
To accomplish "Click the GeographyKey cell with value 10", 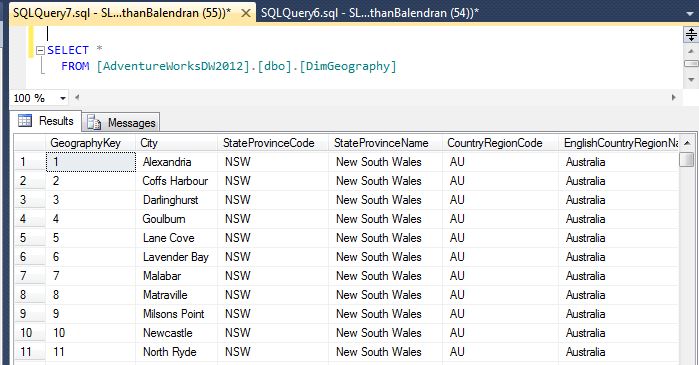I will (90, 333).
